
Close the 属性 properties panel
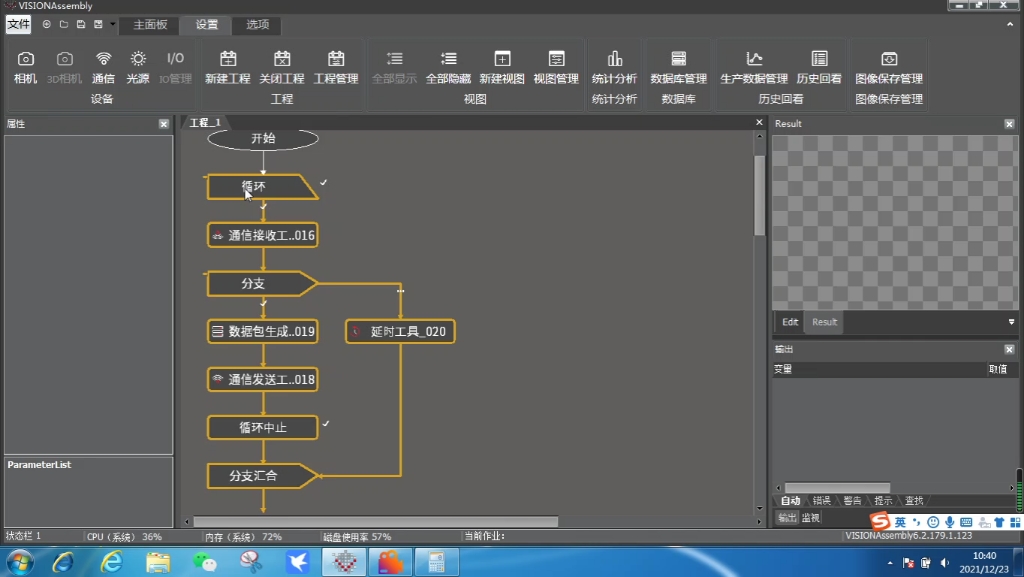(163, 123)
